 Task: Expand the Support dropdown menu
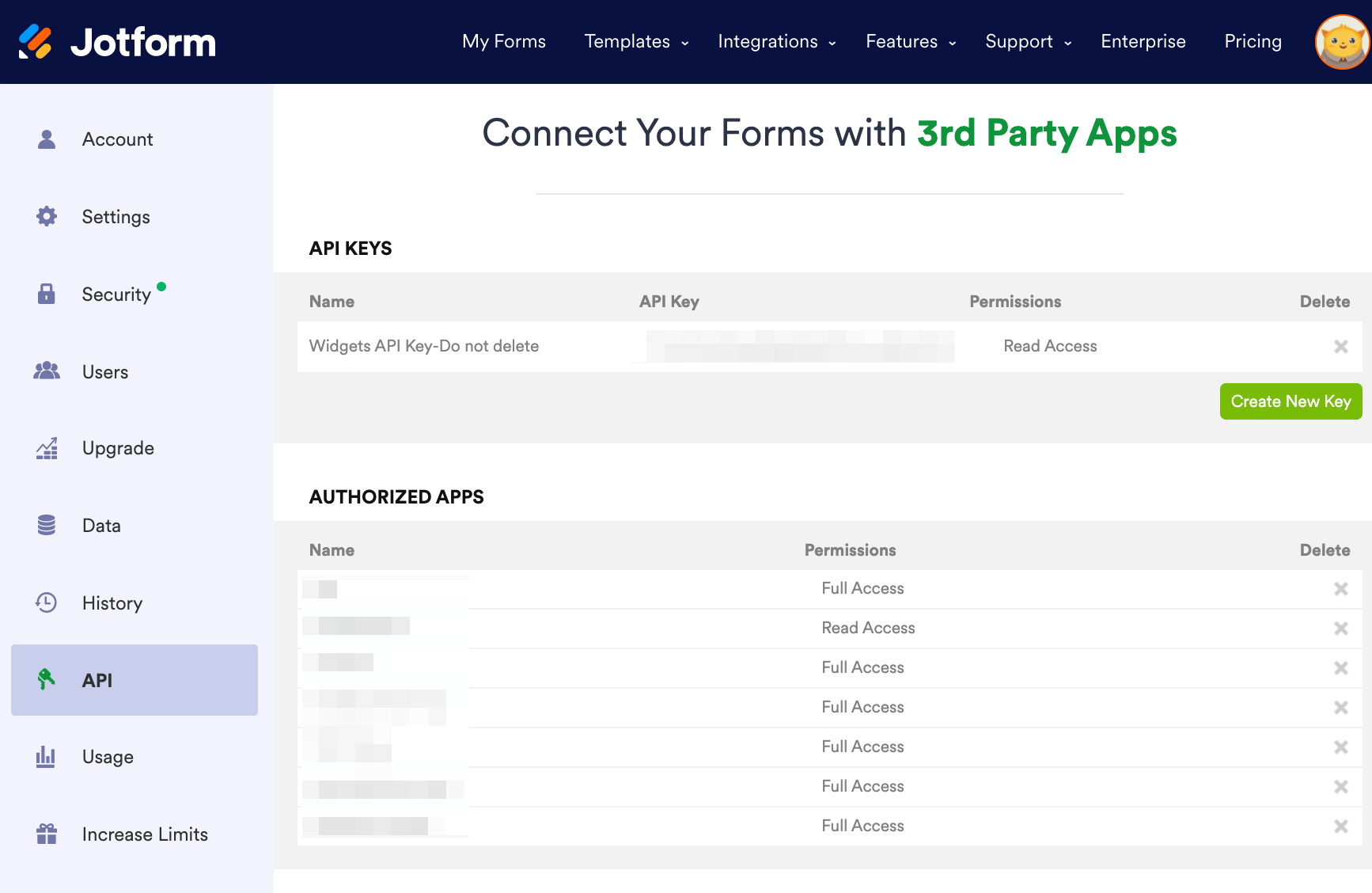[1028, 41]
